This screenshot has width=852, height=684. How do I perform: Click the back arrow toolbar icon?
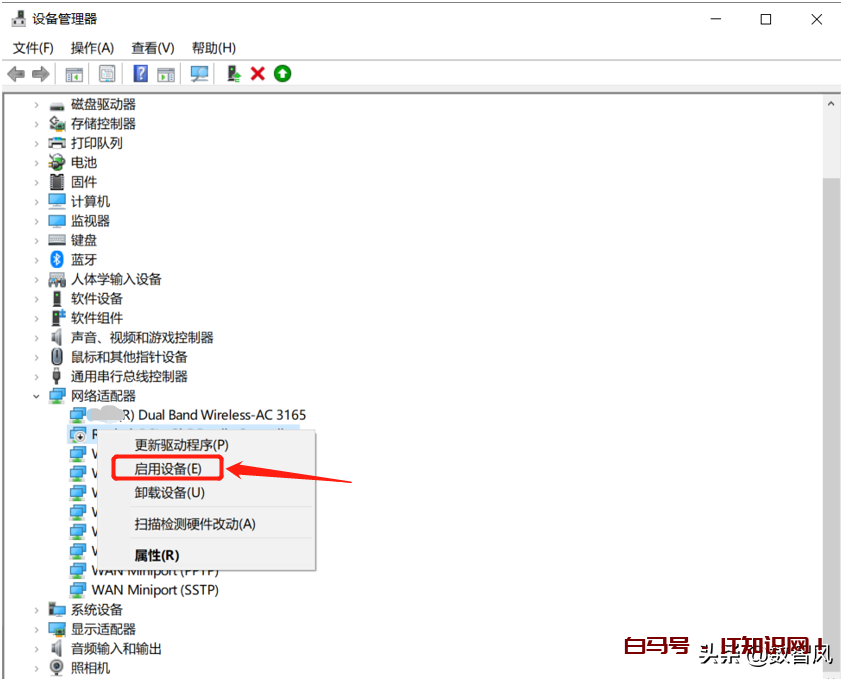pos(16,74)
